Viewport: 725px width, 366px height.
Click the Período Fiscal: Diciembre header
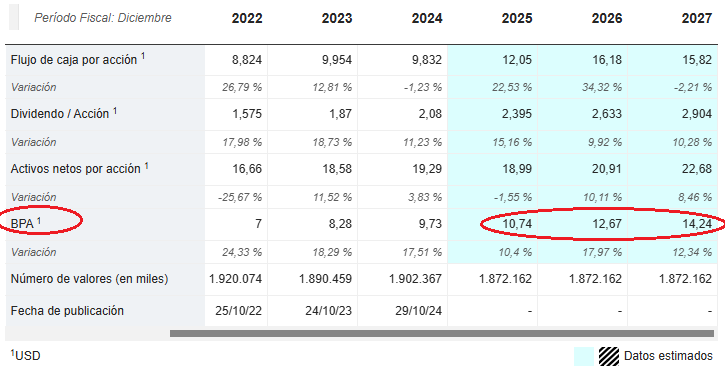point(103,18)
